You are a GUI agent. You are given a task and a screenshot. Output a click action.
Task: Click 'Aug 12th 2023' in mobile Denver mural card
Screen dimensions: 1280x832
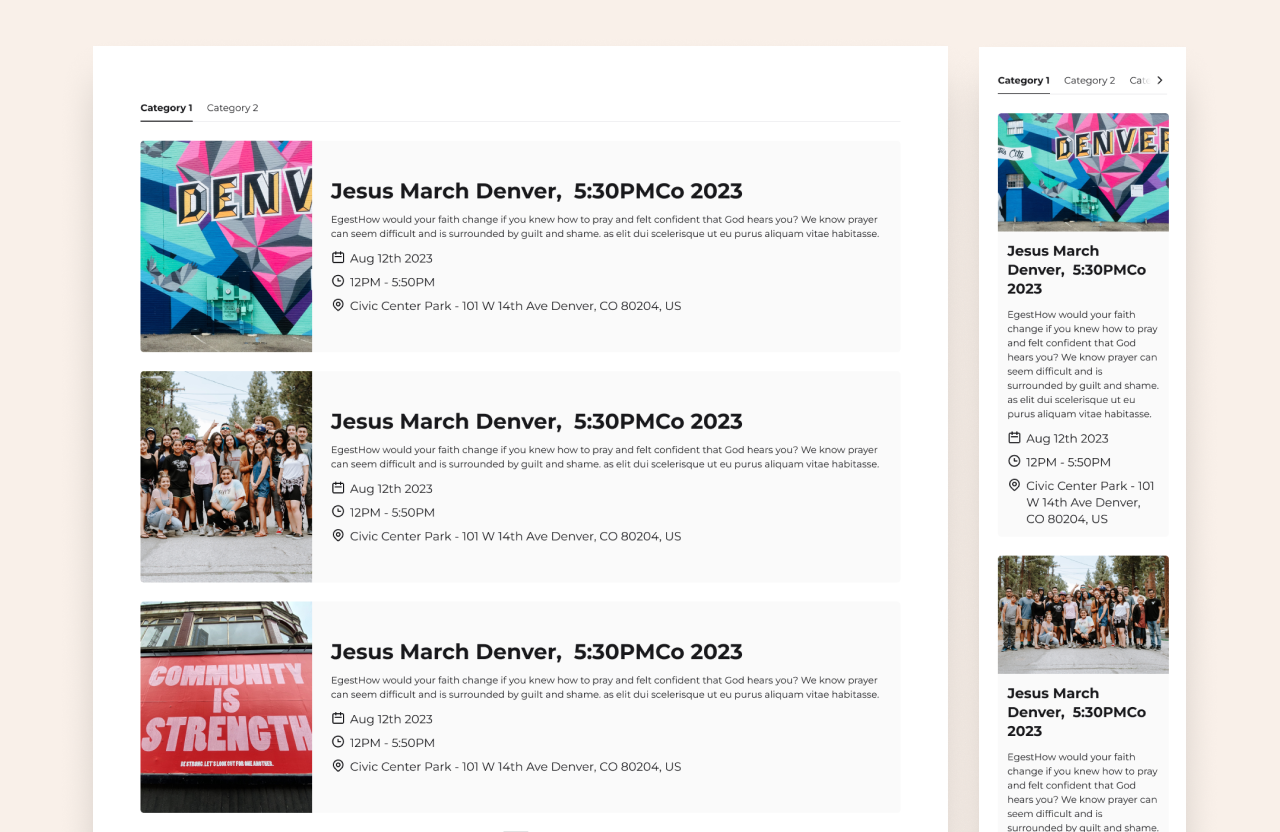coord(1067,438)
